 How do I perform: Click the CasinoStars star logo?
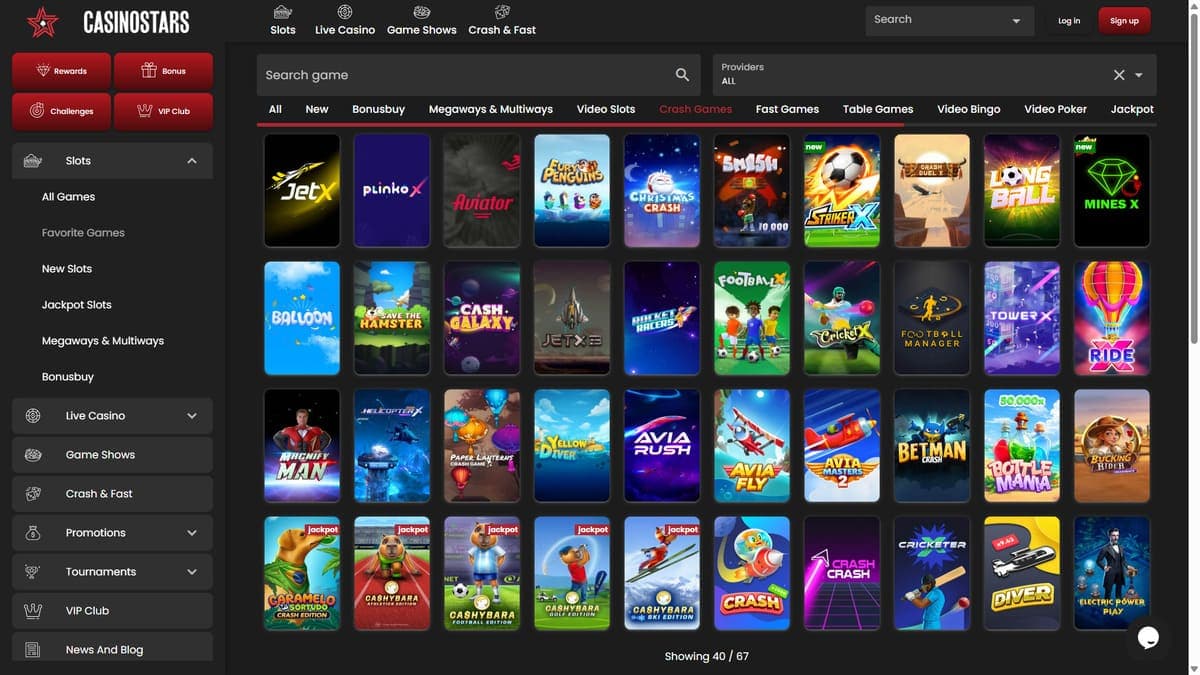pos(43,21)
